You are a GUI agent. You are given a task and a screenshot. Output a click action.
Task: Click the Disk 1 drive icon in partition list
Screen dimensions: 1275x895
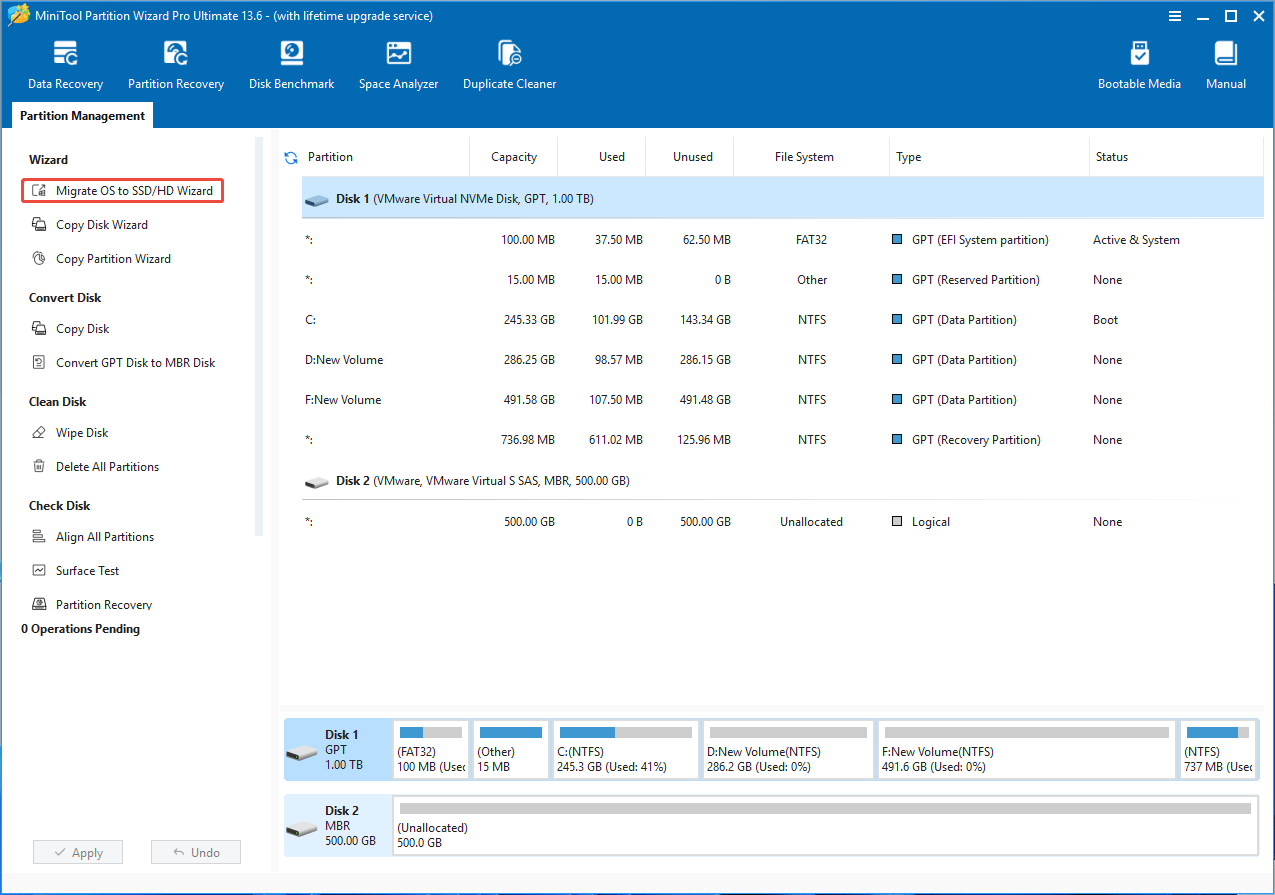pyautogui.click(x=317, y=199)
